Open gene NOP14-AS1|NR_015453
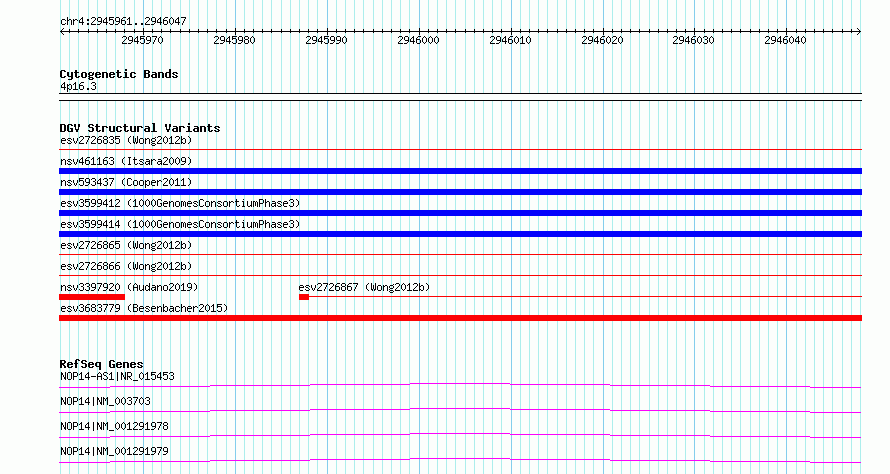This screenshot has height=474, width=890. tap(117, 376)
